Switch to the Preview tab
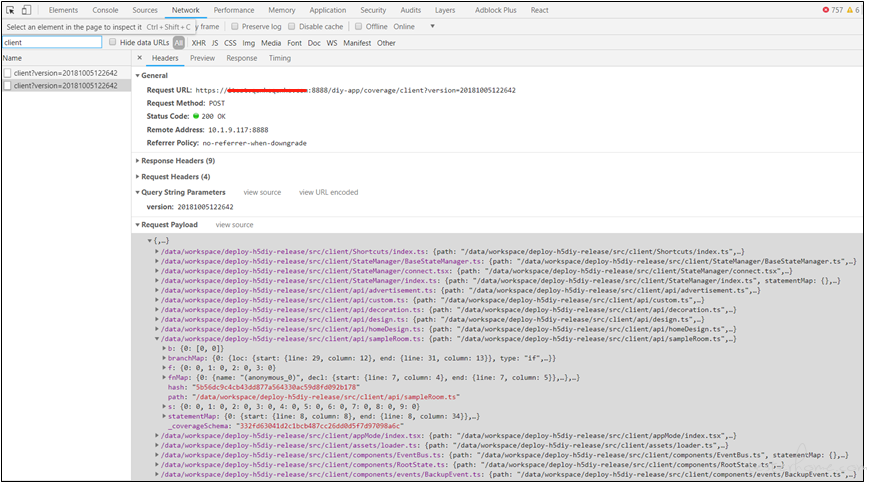This screenshot has width=869, height=485. pos(202,58)
